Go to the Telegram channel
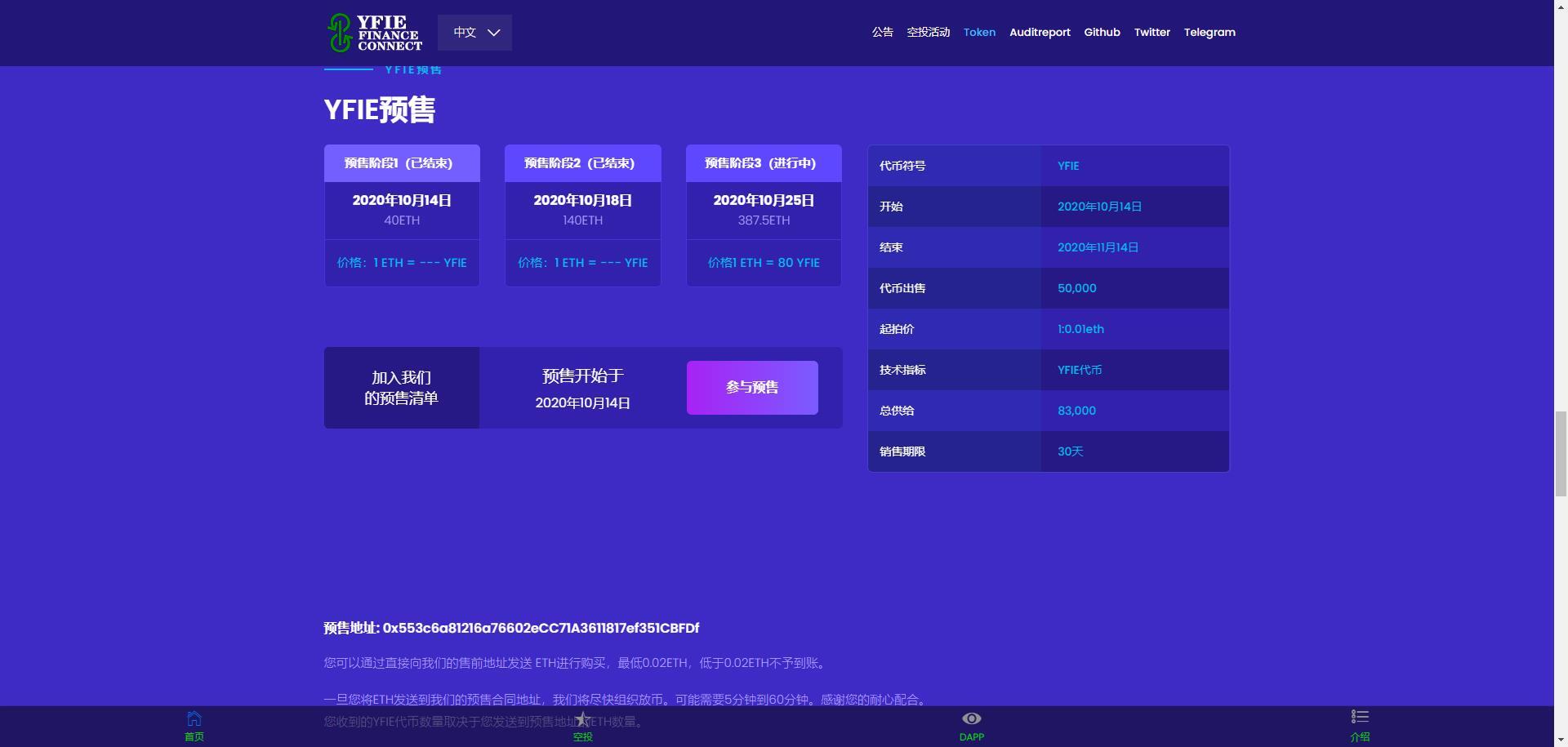Viewport: 1568px width, 747px height. (1209, 33)
